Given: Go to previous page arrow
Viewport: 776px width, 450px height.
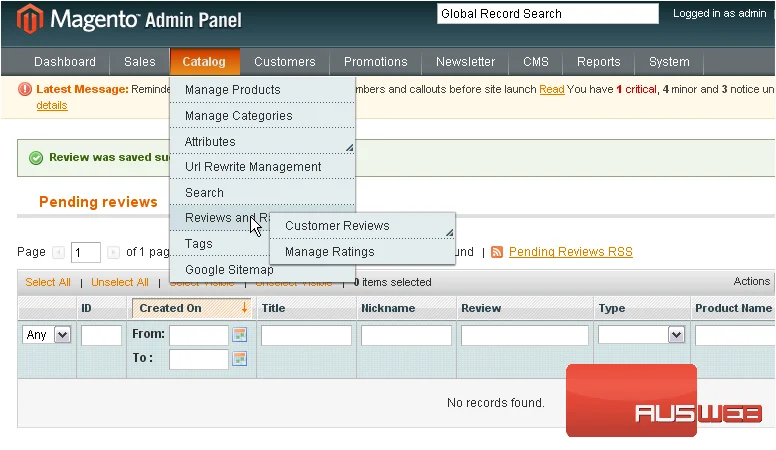Looking at the screenshot, I should (58, 252).
